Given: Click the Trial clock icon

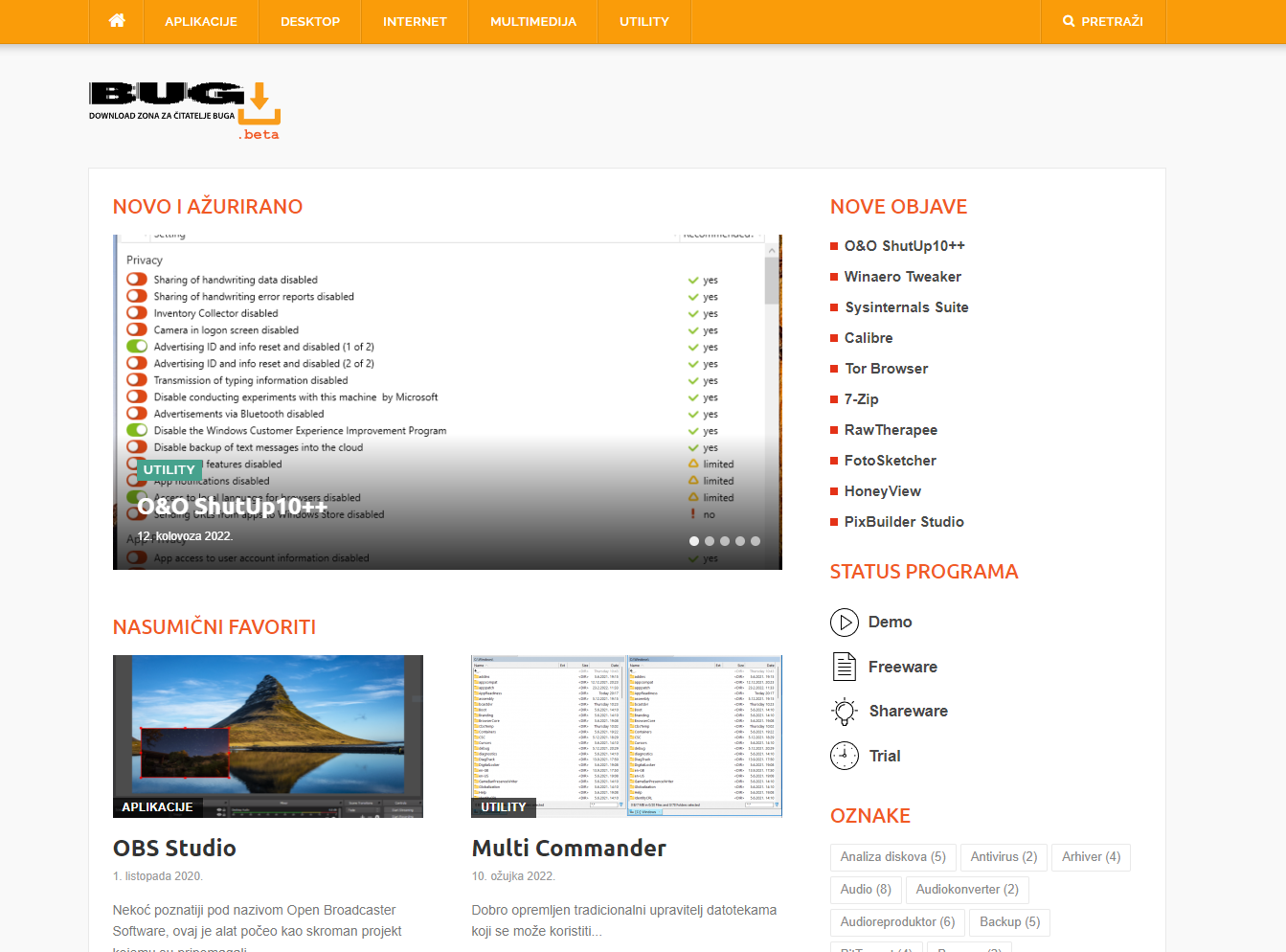Looking at the screenshot, I should click(845, 756).
